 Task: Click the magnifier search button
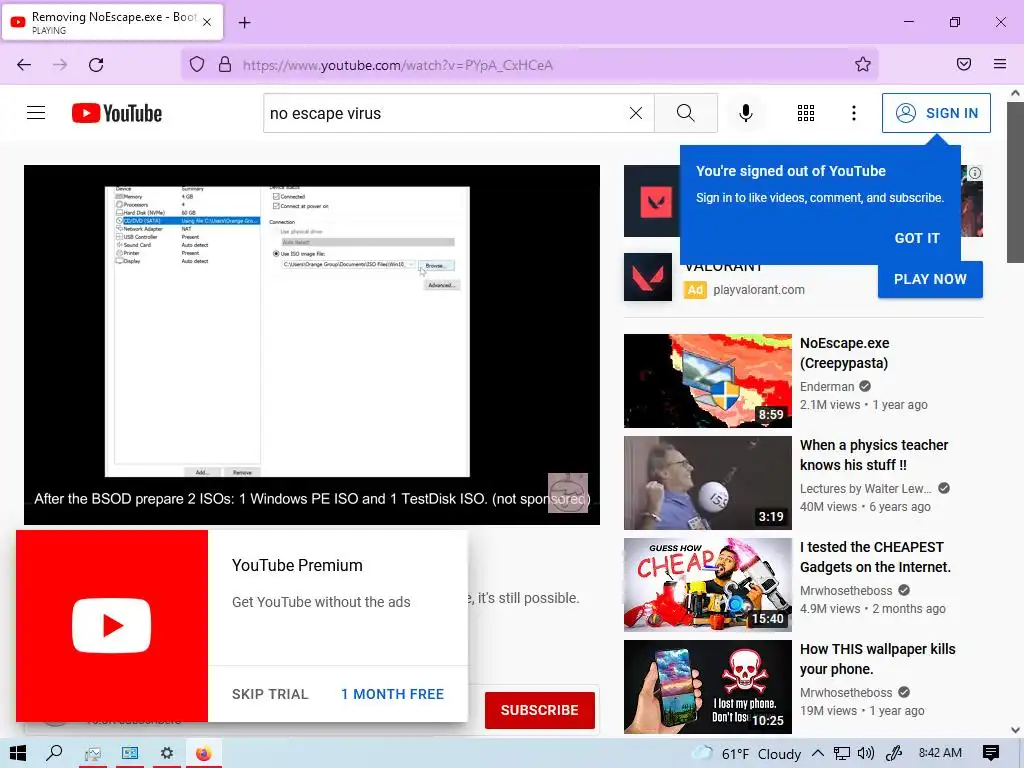[686, 113]
